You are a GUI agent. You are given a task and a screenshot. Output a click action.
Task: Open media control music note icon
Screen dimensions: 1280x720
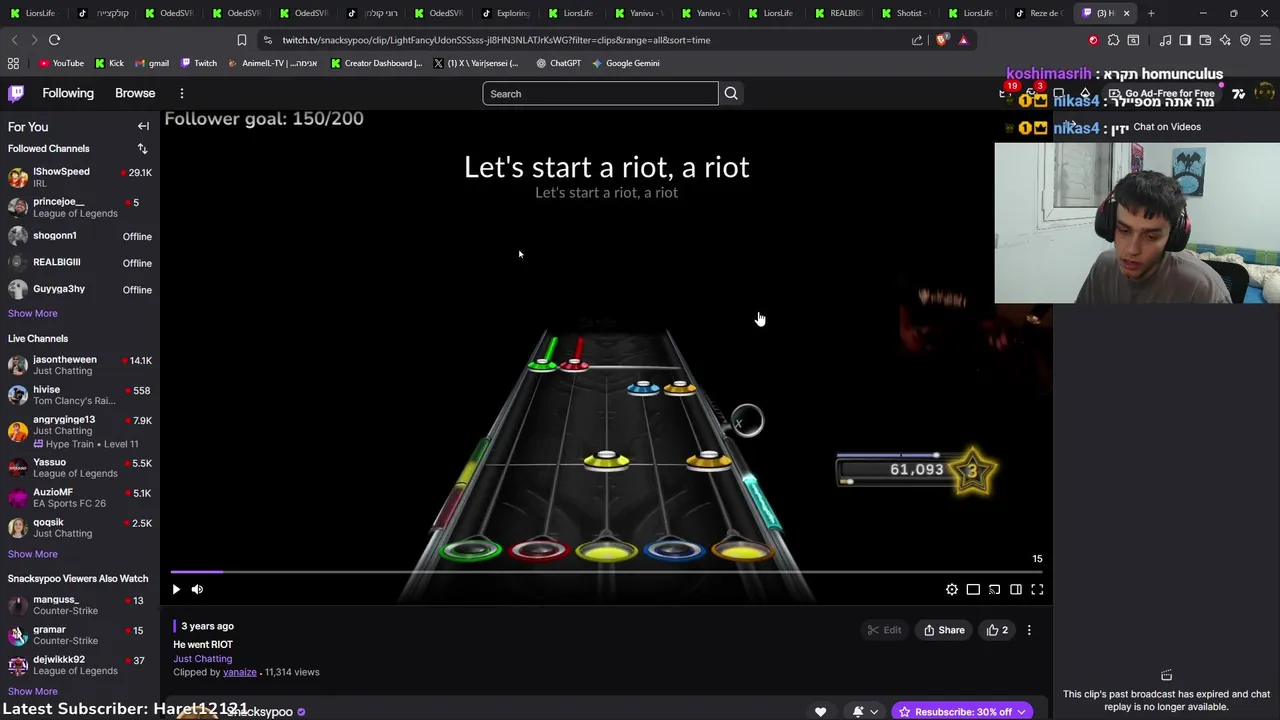pyautogui.click(x=1165, y=40)
